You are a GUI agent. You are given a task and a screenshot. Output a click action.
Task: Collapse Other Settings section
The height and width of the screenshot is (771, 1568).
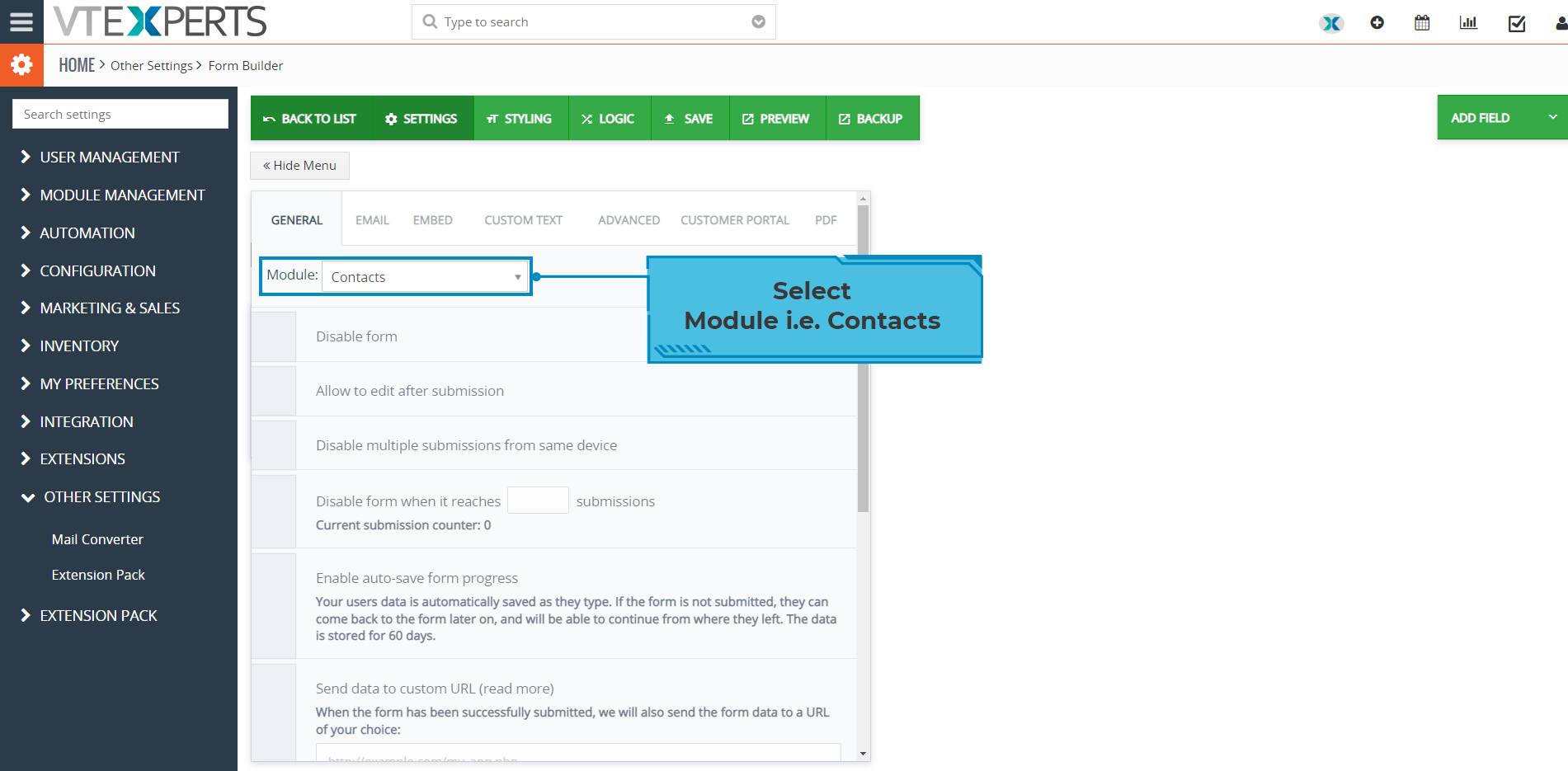91,496
